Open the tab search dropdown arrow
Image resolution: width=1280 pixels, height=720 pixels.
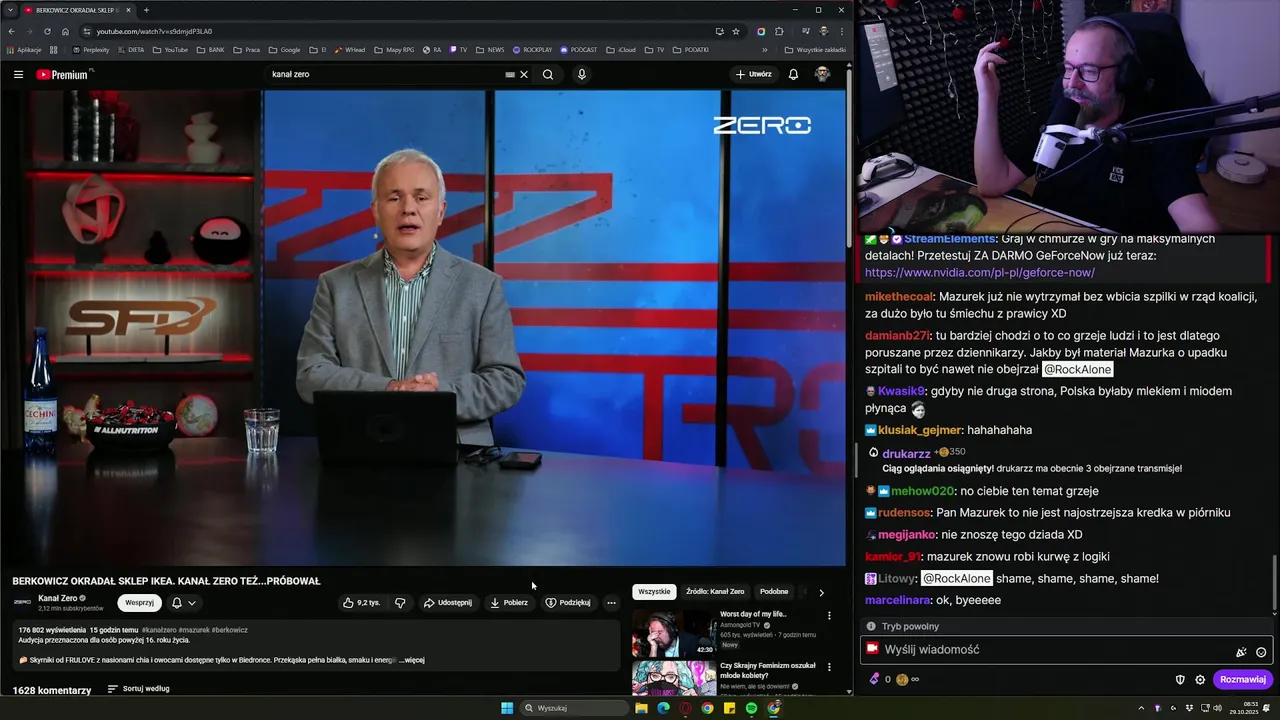(x=11, y=10)
